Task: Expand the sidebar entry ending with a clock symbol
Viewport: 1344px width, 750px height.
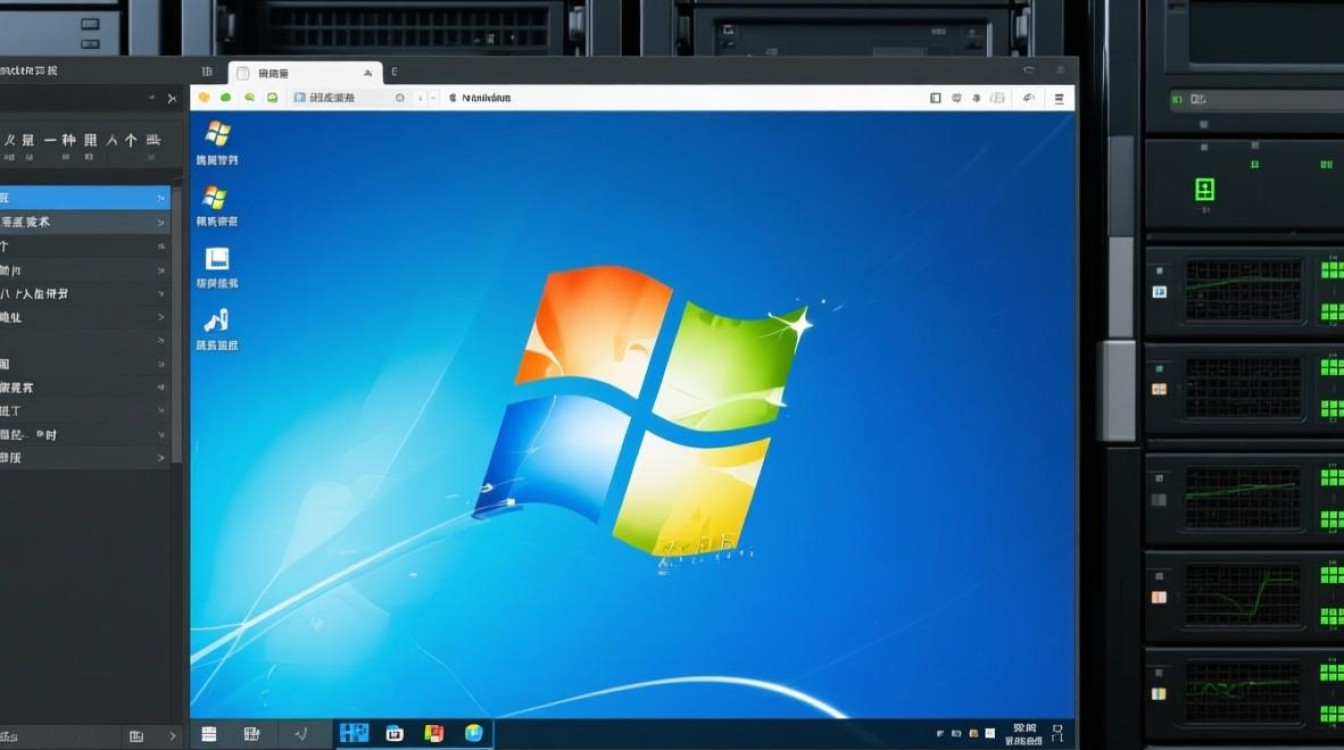Action: click(160, 434)
